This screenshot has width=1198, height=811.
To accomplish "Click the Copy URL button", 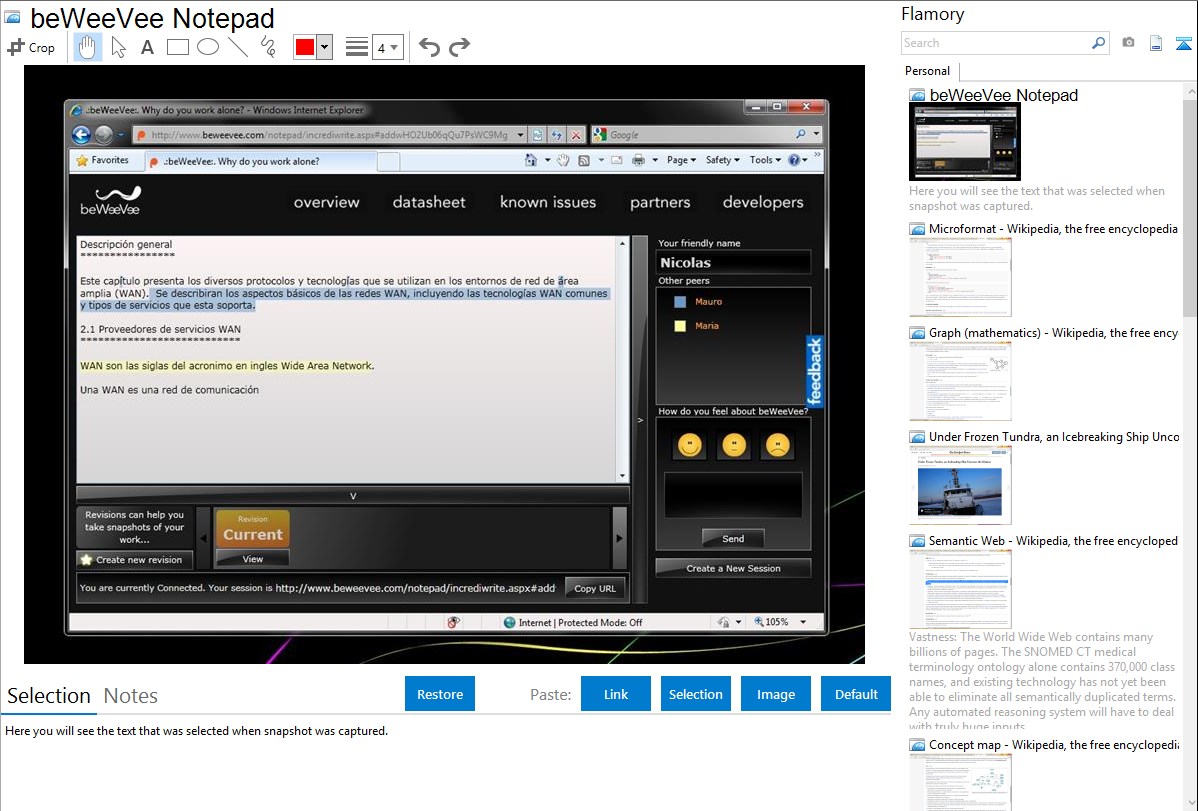I will pyautogui.click(x=594, y=589).
